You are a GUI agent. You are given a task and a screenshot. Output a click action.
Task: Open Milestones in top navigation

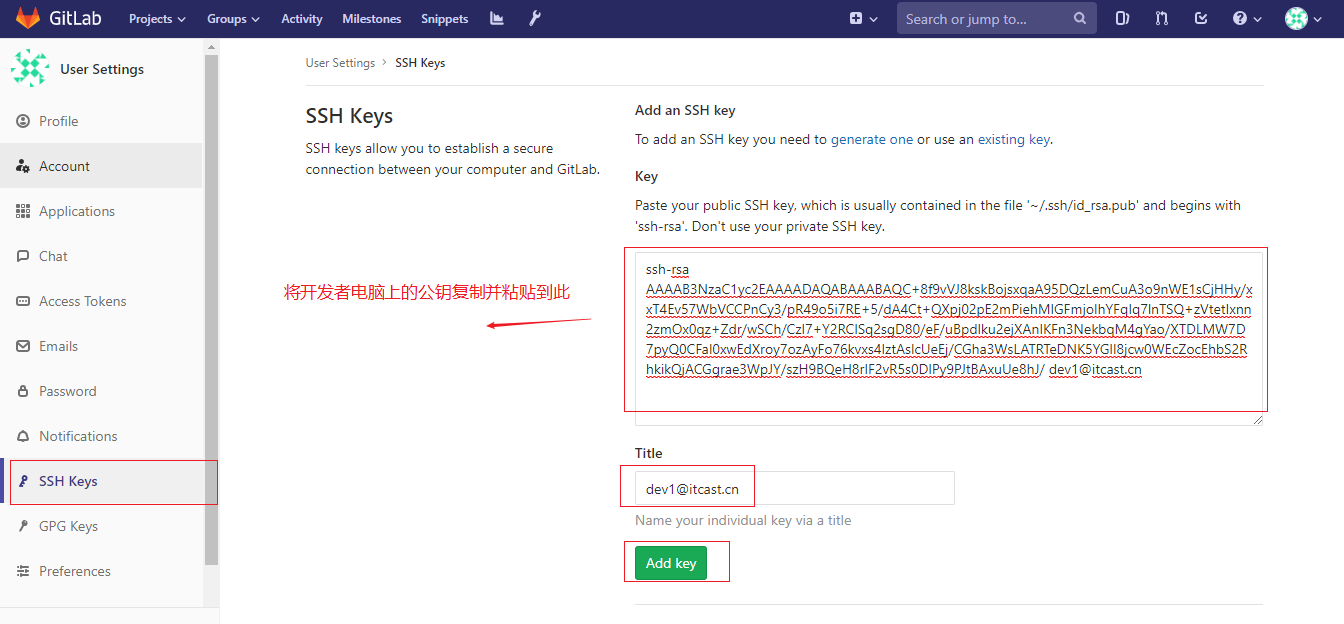tap(371, 19)
